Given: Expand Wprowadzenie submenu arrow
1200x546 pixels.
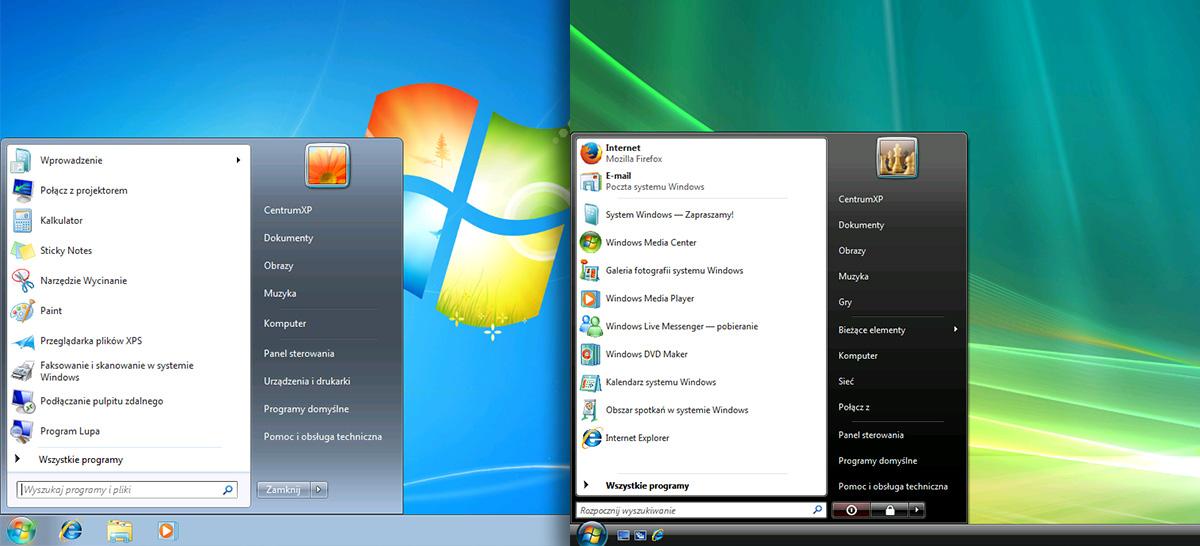Looking at the screenshot, I should (x=238, y=160).
